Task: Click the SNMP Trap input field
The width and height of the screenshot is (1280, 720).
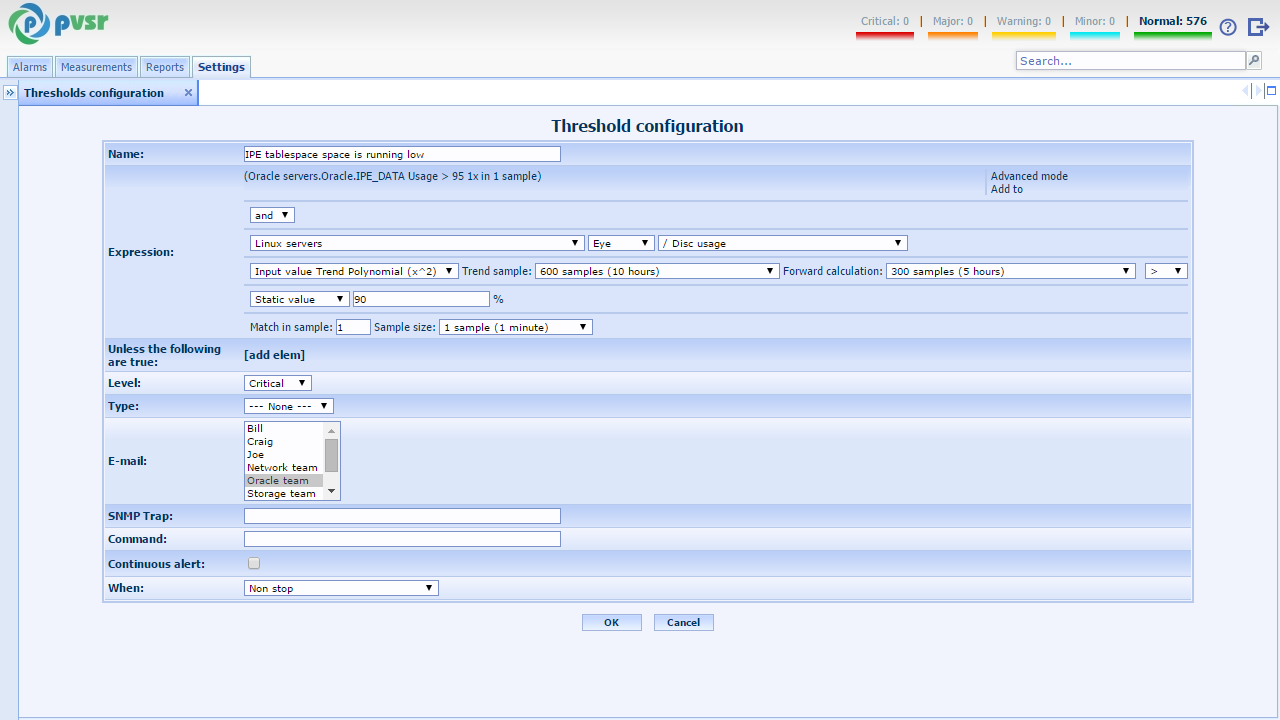Action: [x=402, y=516]
